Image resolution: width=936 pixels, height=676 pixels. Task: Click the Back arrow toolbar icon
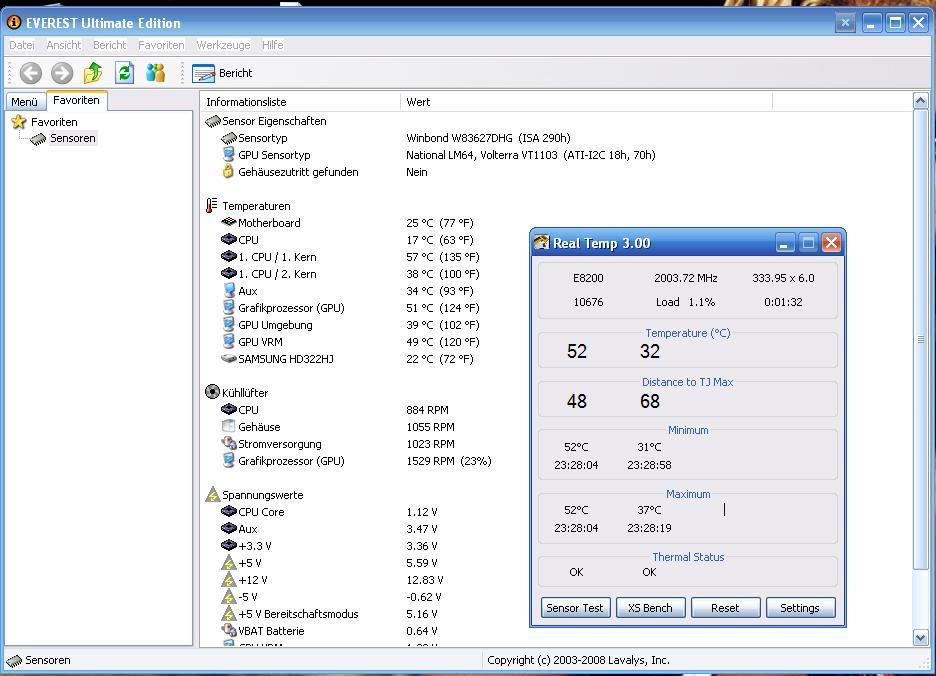(30, 73)
